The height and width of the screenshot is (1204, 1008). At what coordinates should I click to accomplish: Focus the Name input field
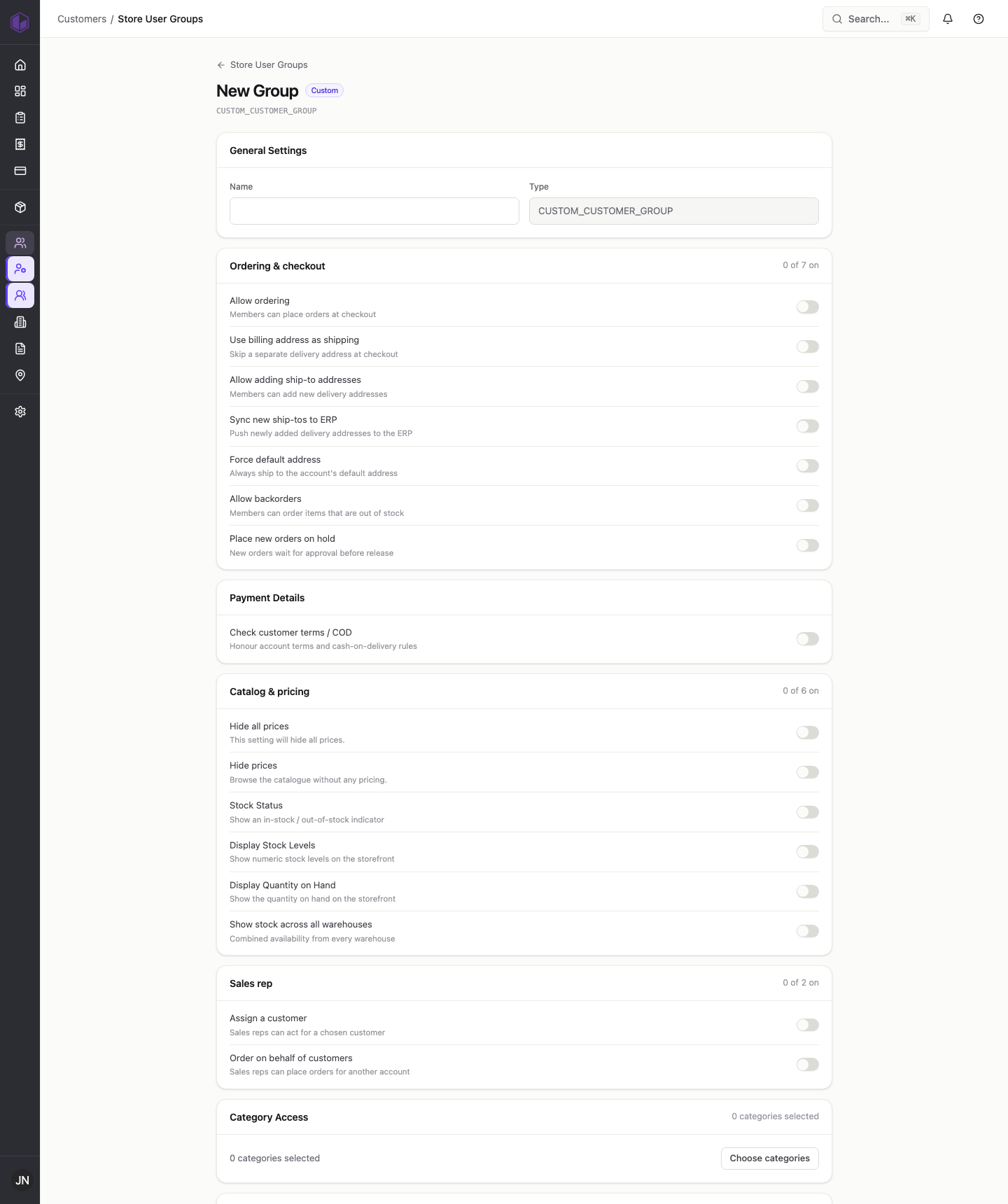[374, 211]
